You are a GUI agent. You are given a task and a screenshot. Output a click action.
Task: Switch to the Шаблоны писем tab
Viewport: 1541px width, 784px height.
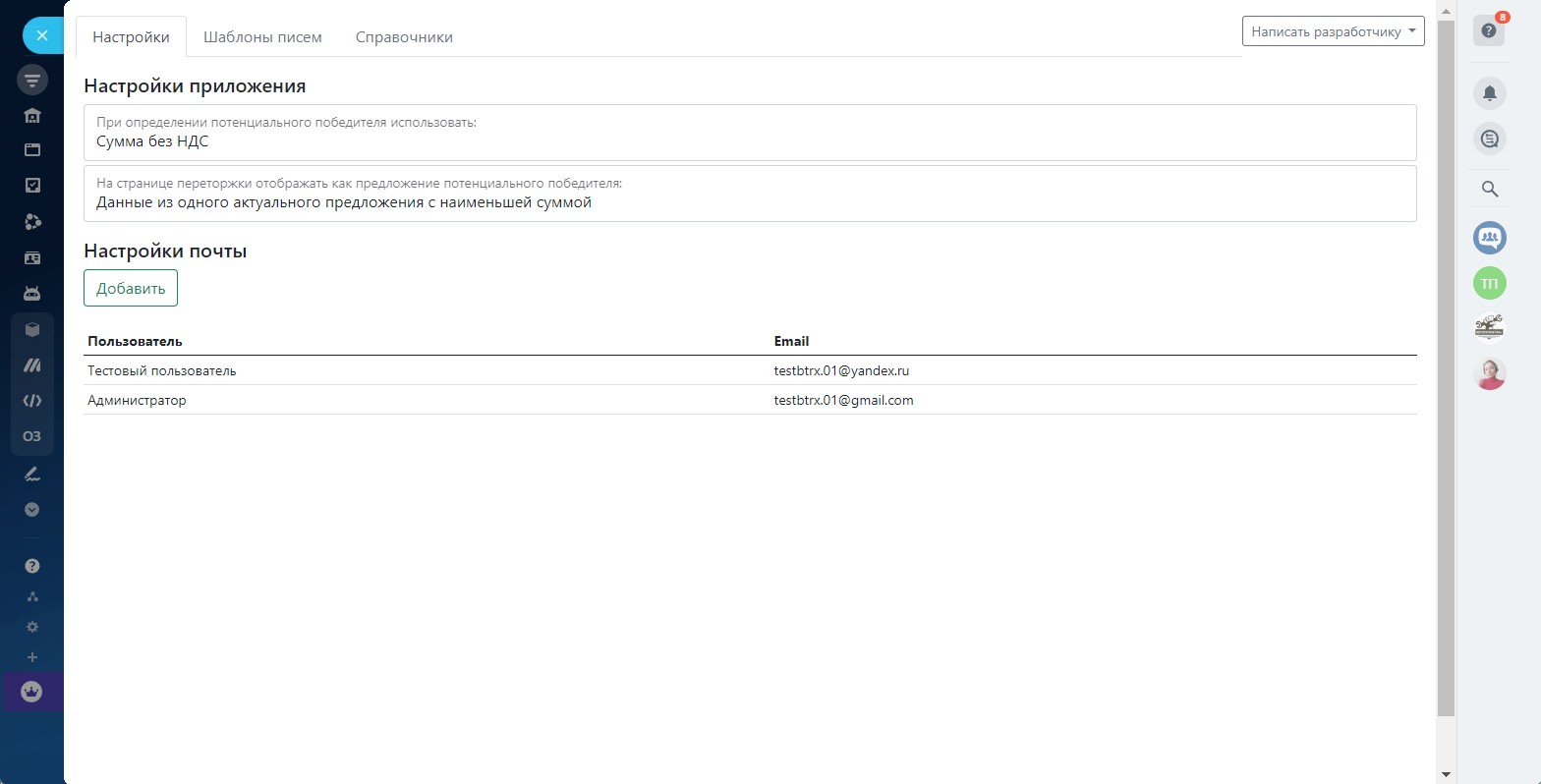pos(262,37)
